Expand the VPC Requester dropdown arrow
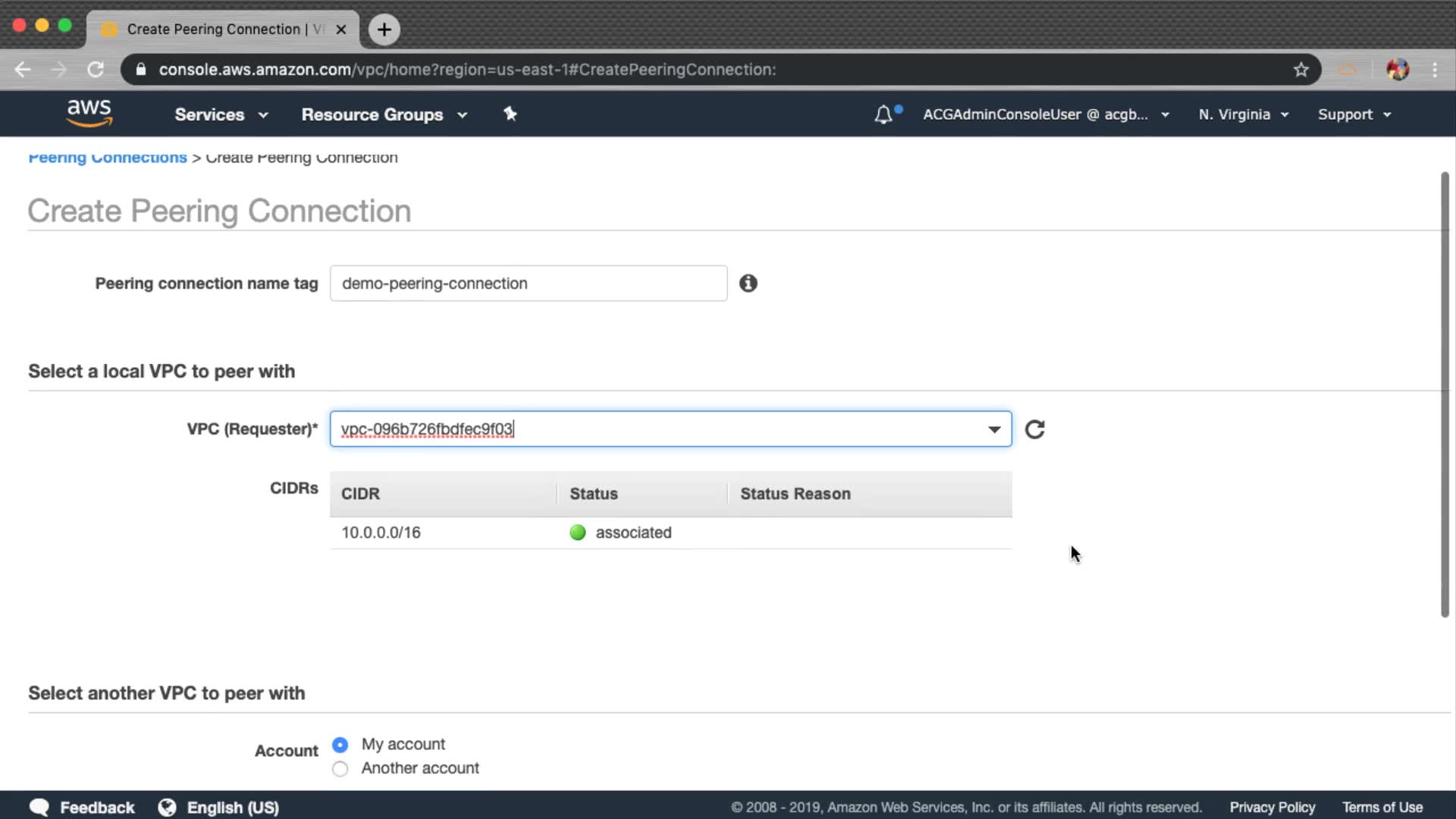Viewport: 1456px width, 819px height. pos(994,429)
